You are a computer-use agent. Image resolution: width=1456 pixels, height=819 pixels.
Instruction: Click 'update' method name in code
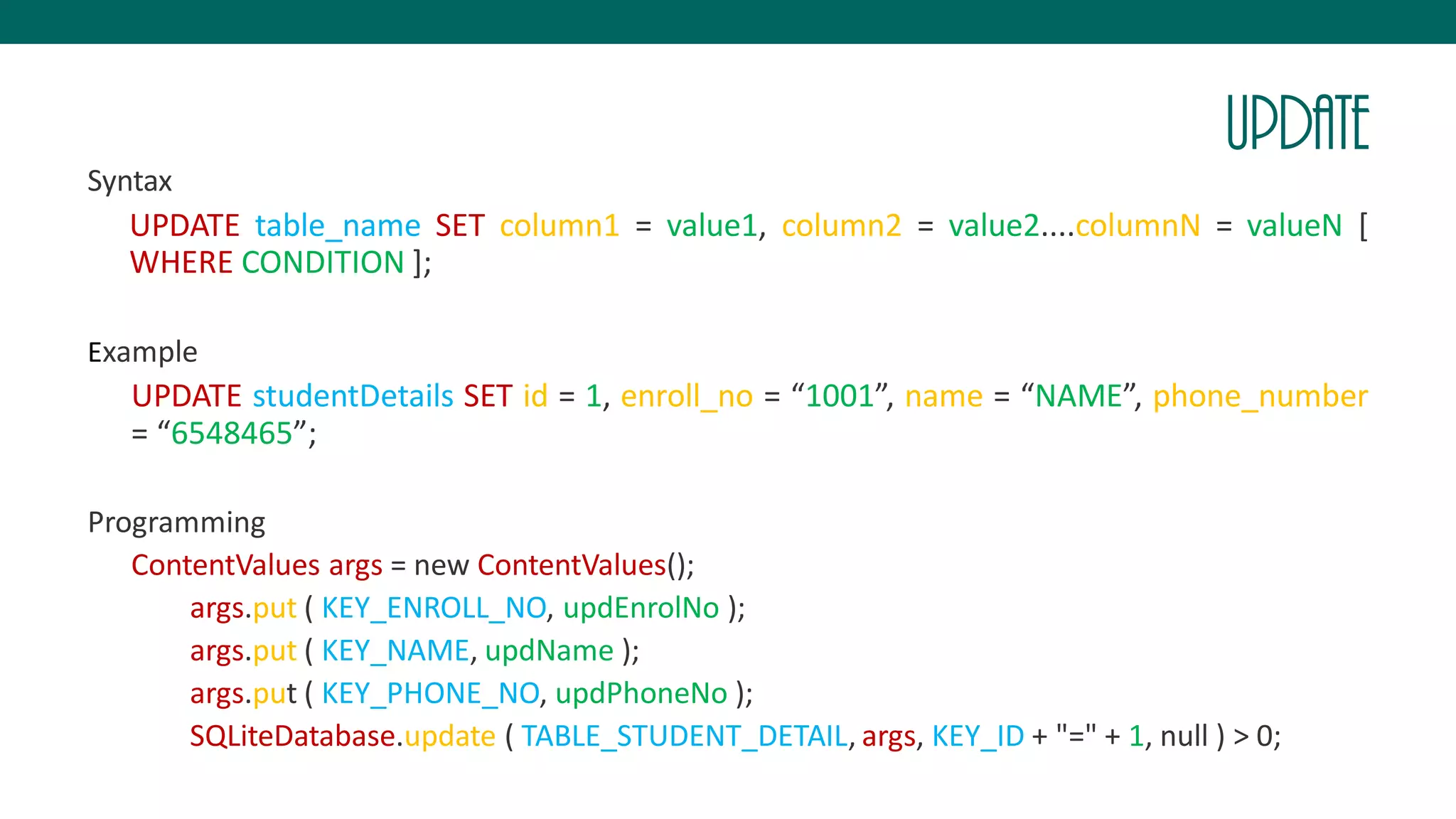pyautogui.click(x=450, y=737)
